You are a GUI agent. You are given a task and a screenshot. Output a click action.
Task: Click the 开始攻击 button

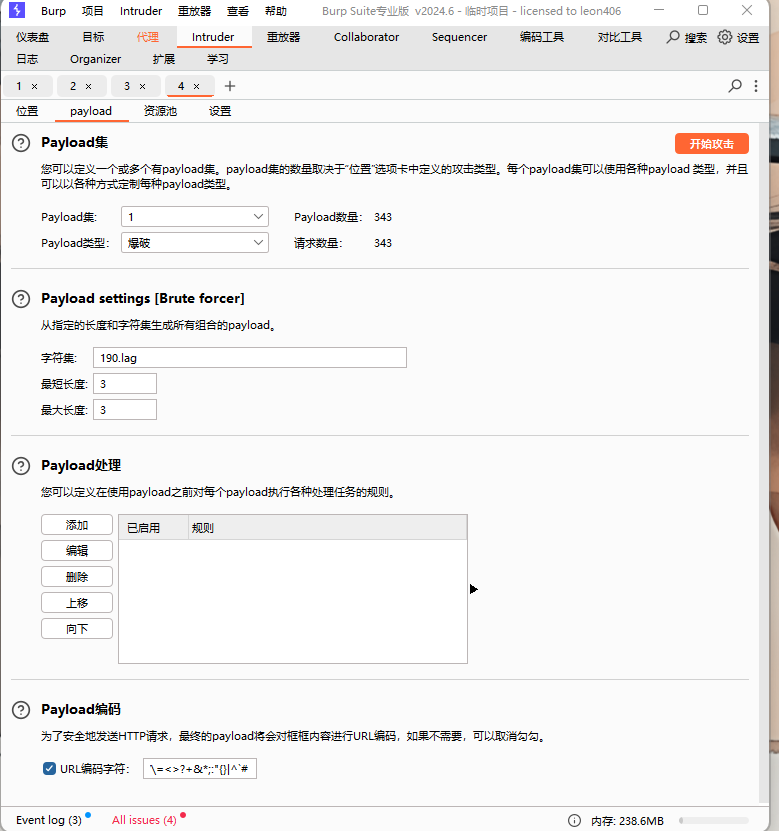tap(712, 144)
